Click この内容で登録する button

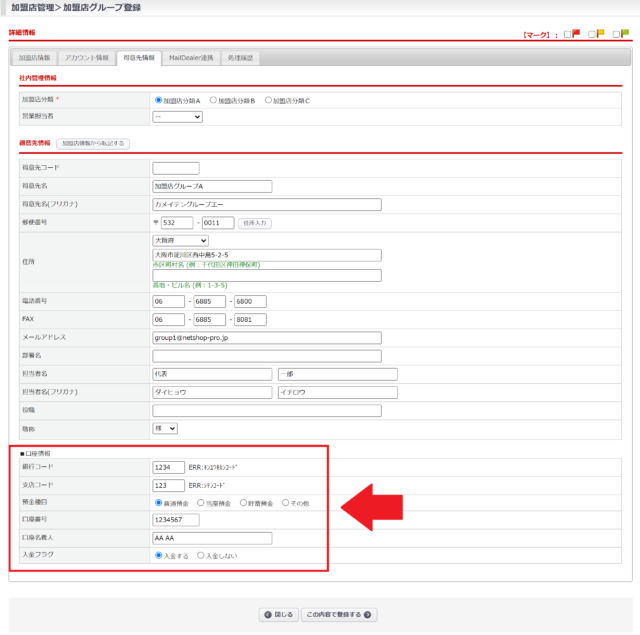coord(338,614)
